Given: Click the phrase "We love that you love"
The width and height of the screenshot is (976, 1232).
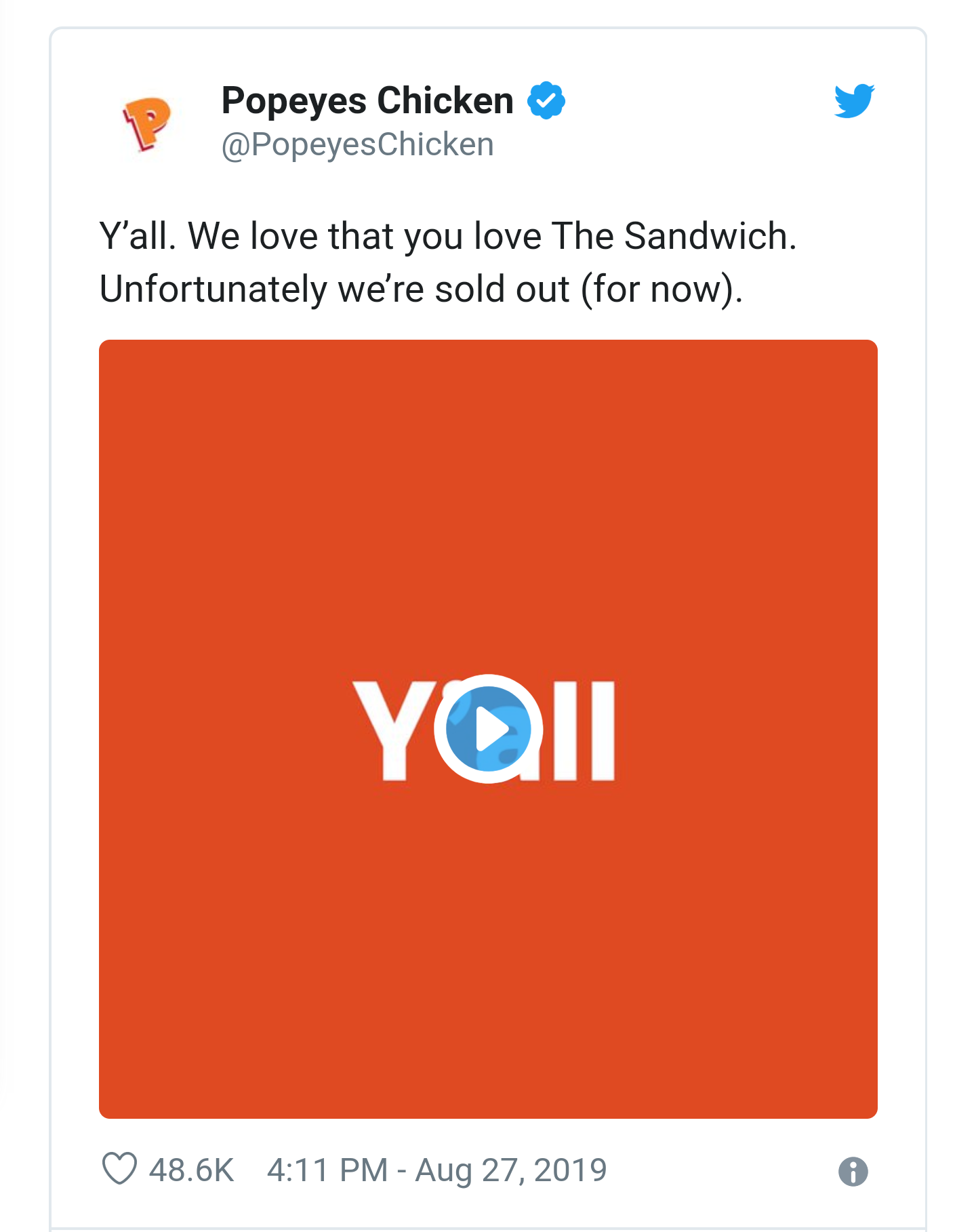Looking at the screenshot, I should 365,237.
